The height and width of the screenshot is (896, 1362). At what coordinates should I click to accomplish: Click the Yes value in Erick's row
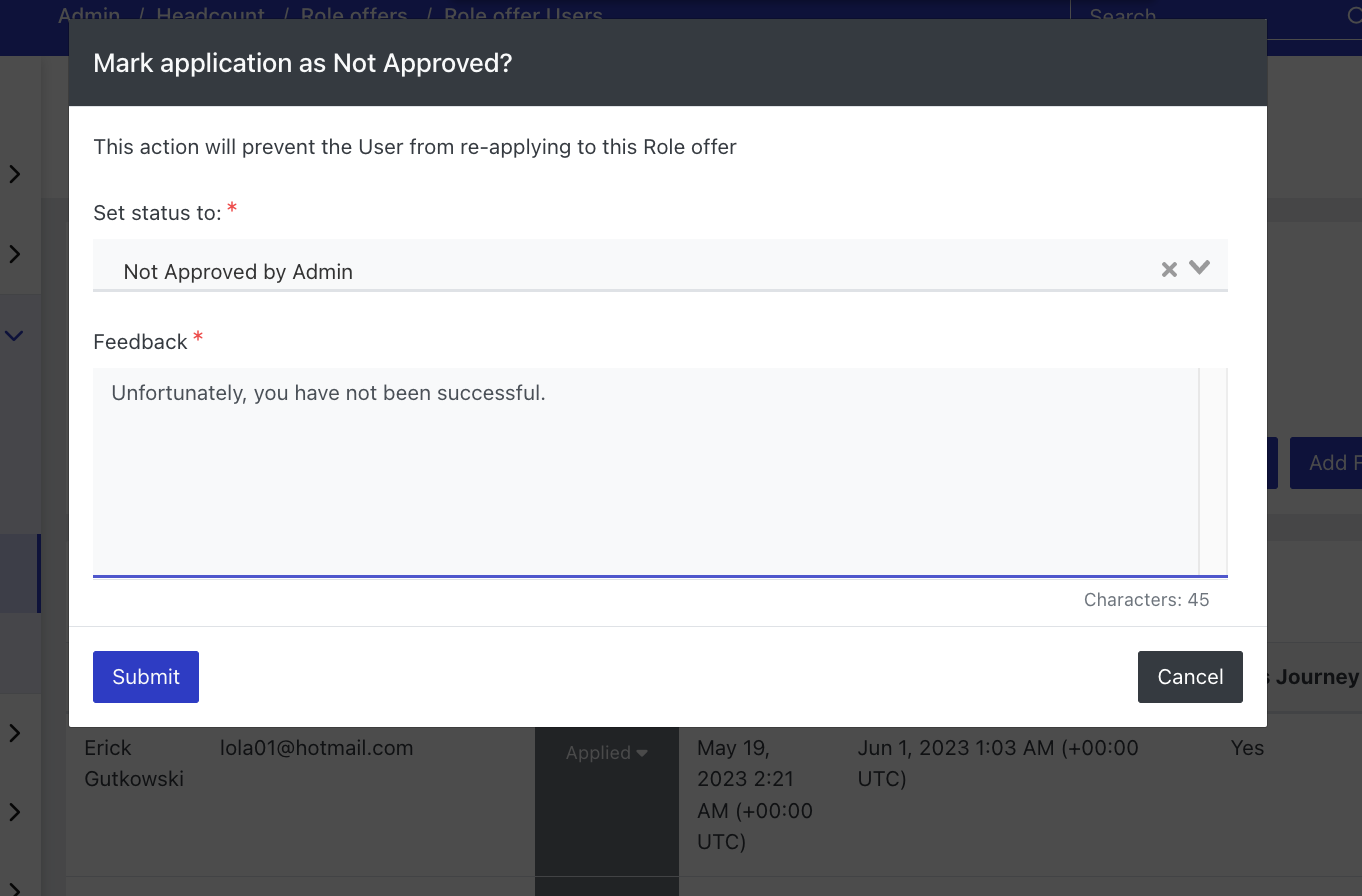tap(1247, 748)
